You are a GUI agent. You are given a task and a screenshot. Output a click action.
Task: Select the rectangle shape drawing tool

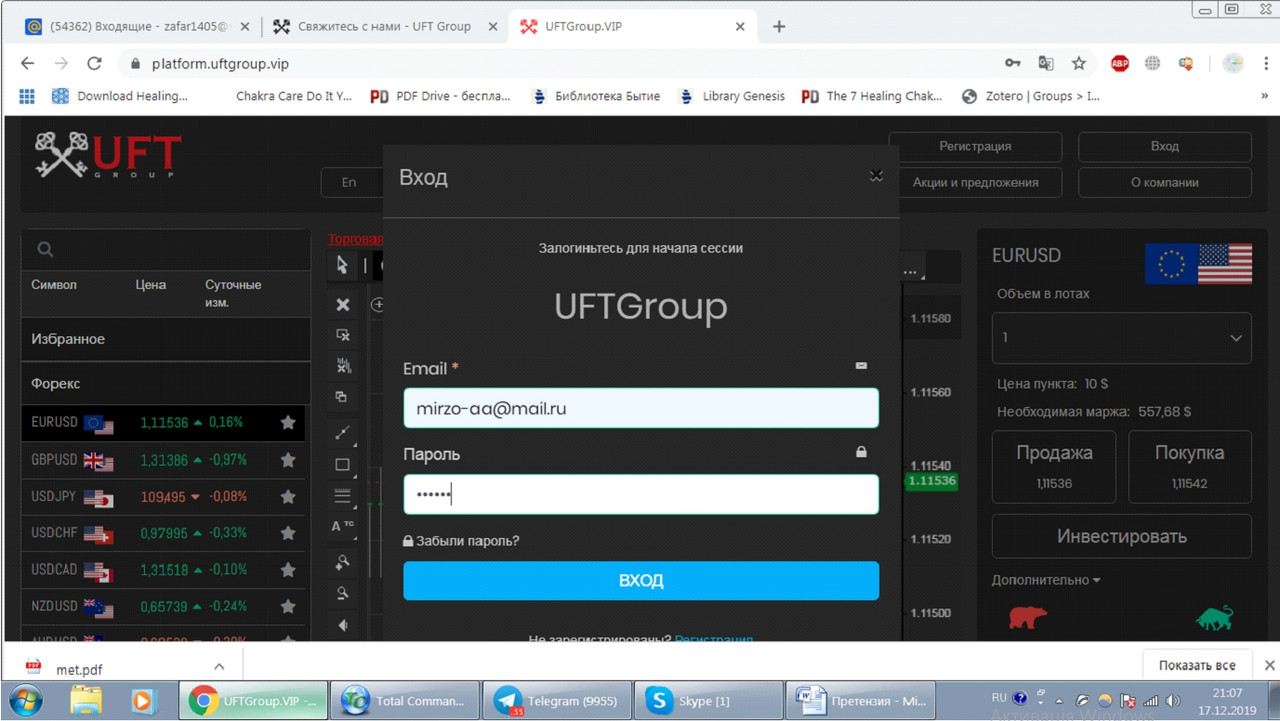coord(342,465)
